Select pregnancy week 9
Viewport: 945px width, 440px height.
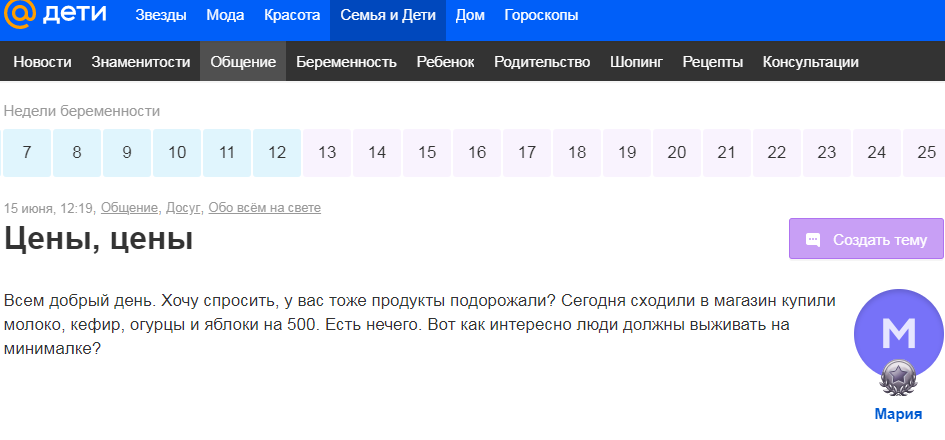127,152
